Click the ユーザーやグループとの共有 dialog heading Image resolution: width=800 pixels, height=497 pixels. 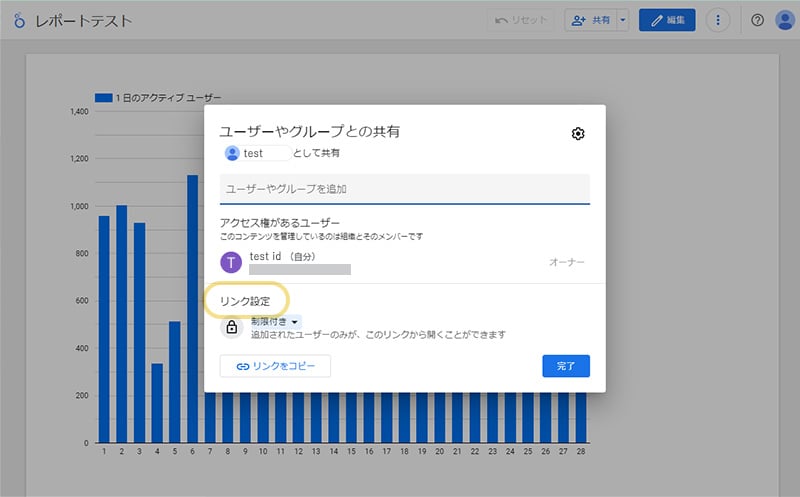(310, 132)
